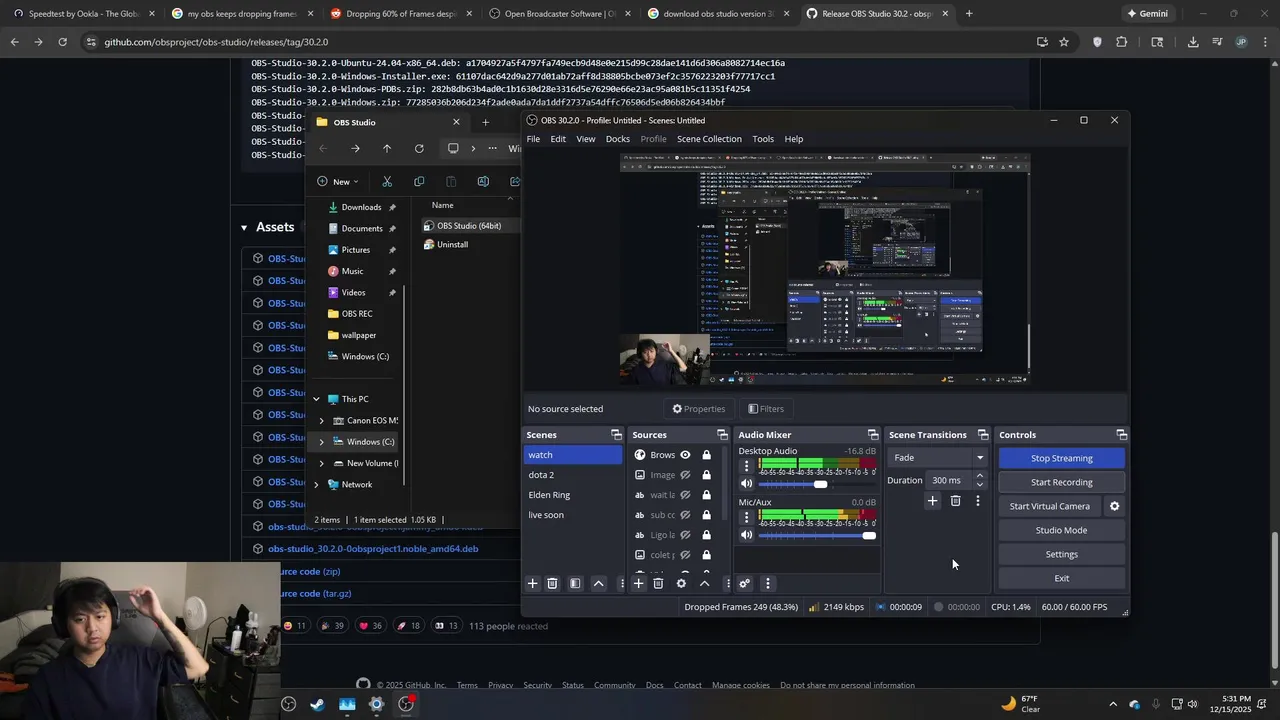Add a source using Sources plus icon
The image size is (1280, 720).
point(638,583)
